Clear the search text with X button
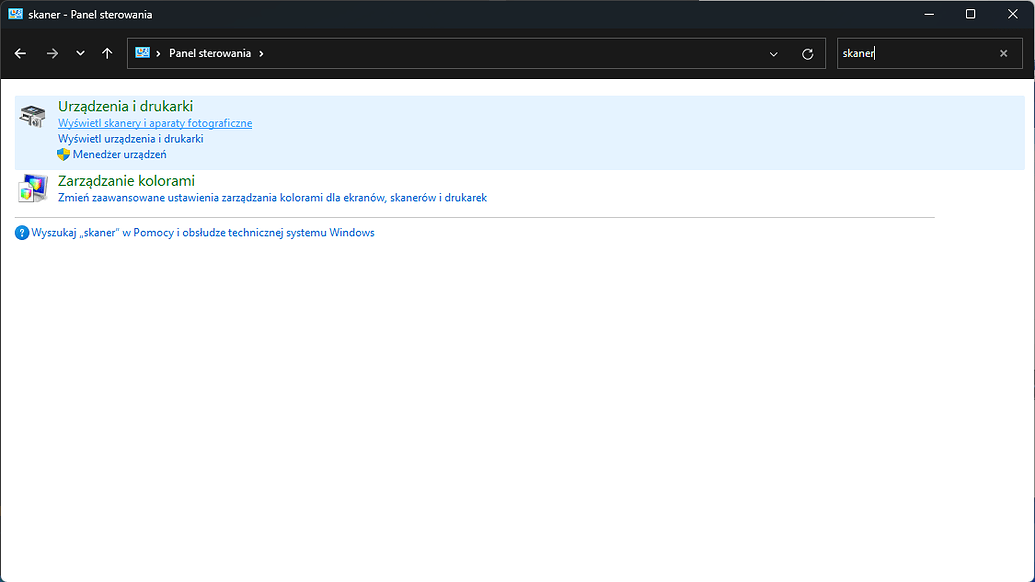1035x582 pixels. click(1003, 53)
